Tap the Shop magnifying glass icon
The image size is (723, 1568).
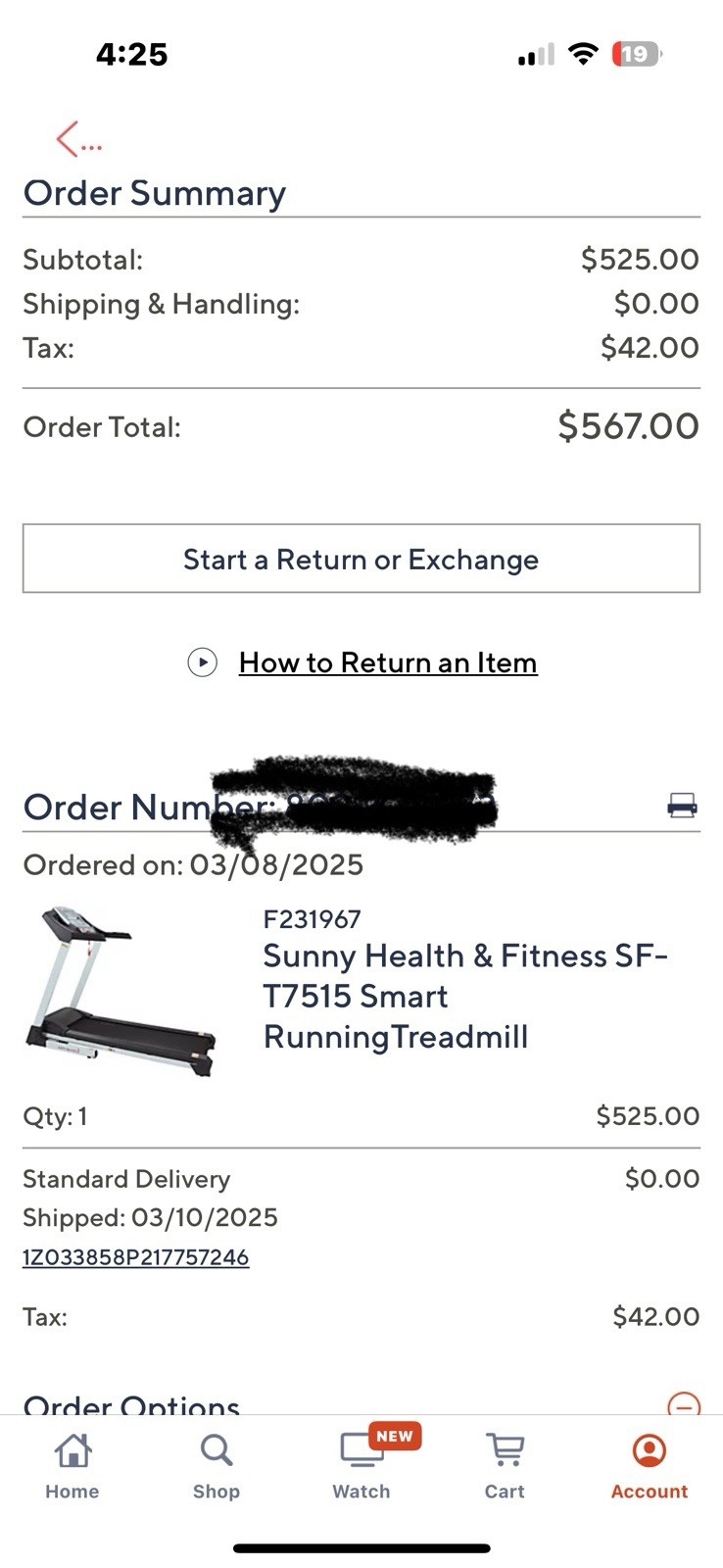(x=216, y=1451)
